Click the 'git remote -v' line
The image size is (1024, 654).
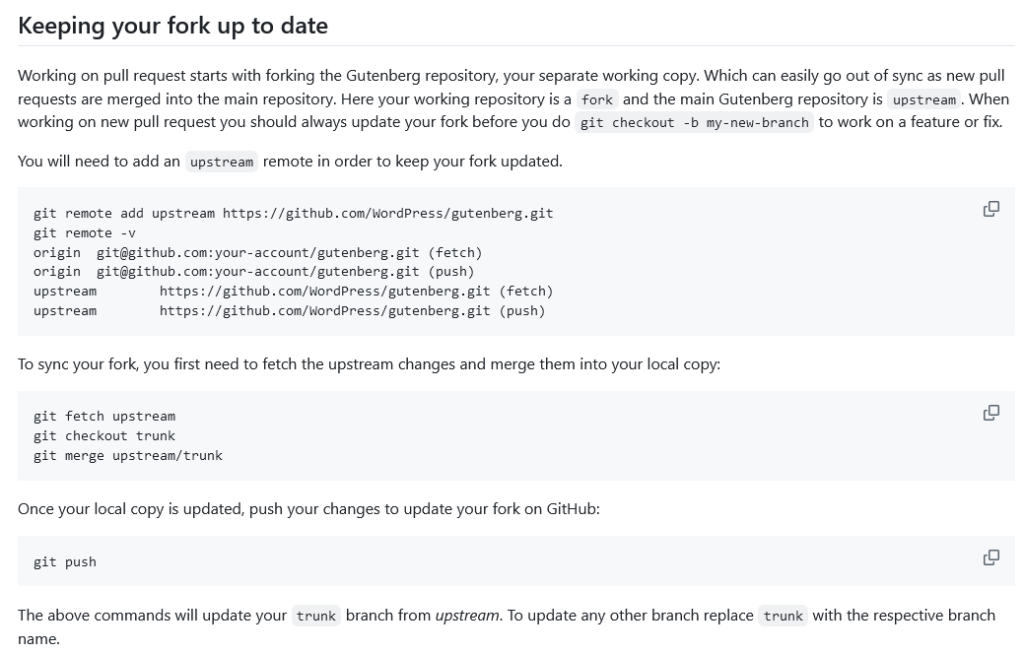pos(84,233)
